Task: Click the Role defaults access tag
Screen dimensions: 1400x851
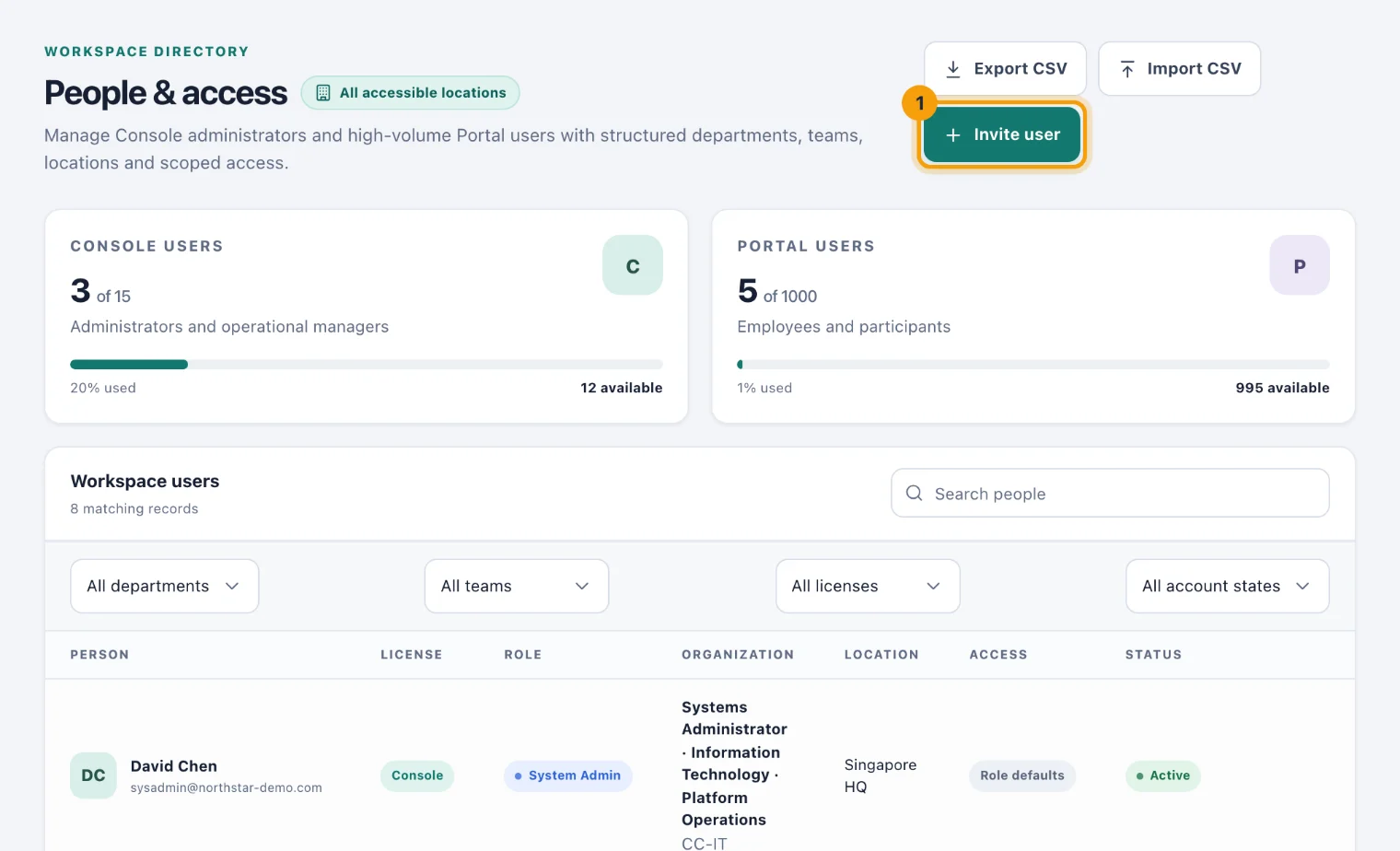Action: click(x=1022, y=775)
